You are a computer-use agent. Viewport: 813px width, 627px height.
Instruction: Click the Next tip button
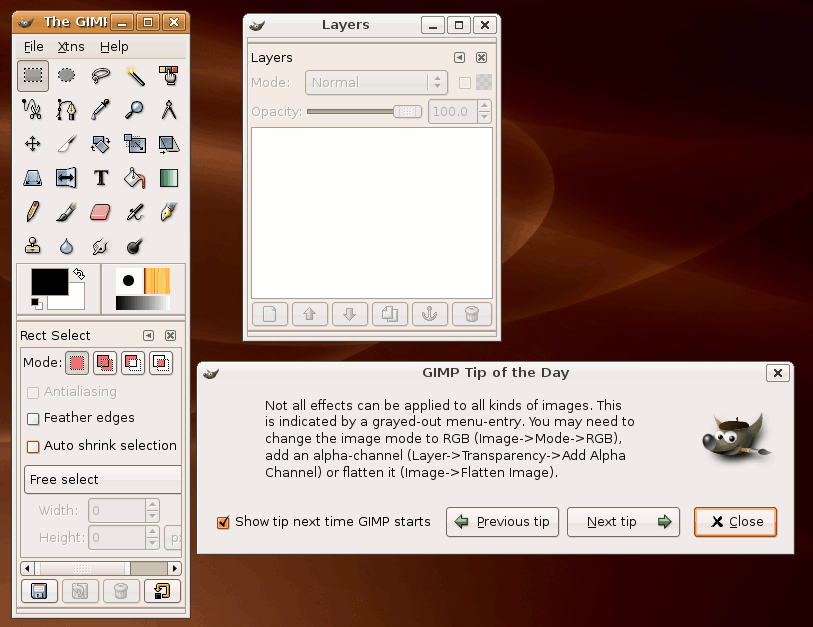pyautogui.click(x=623, y=522)
